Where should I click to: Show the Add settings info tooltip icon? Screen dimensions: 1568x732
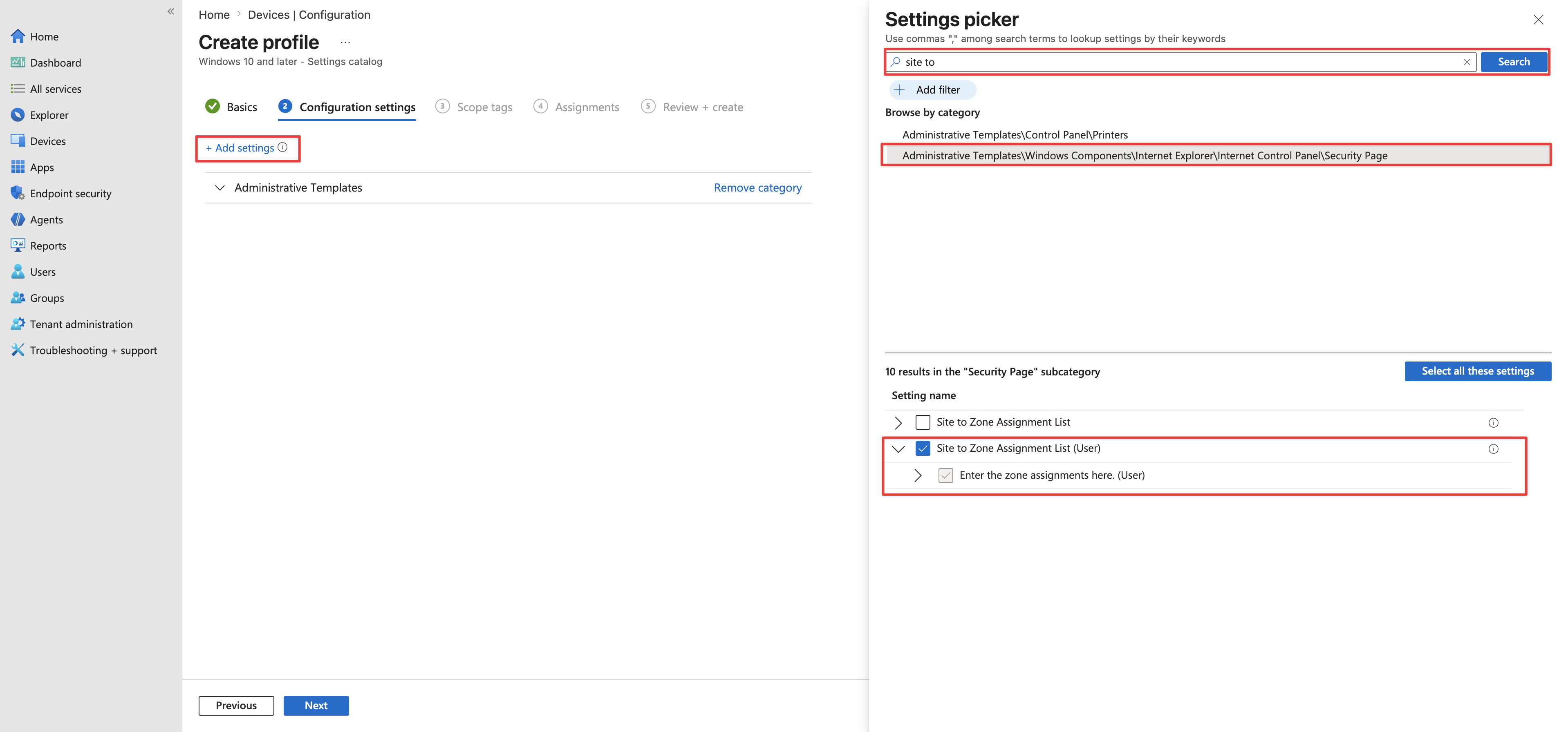(x=282, y=147)
